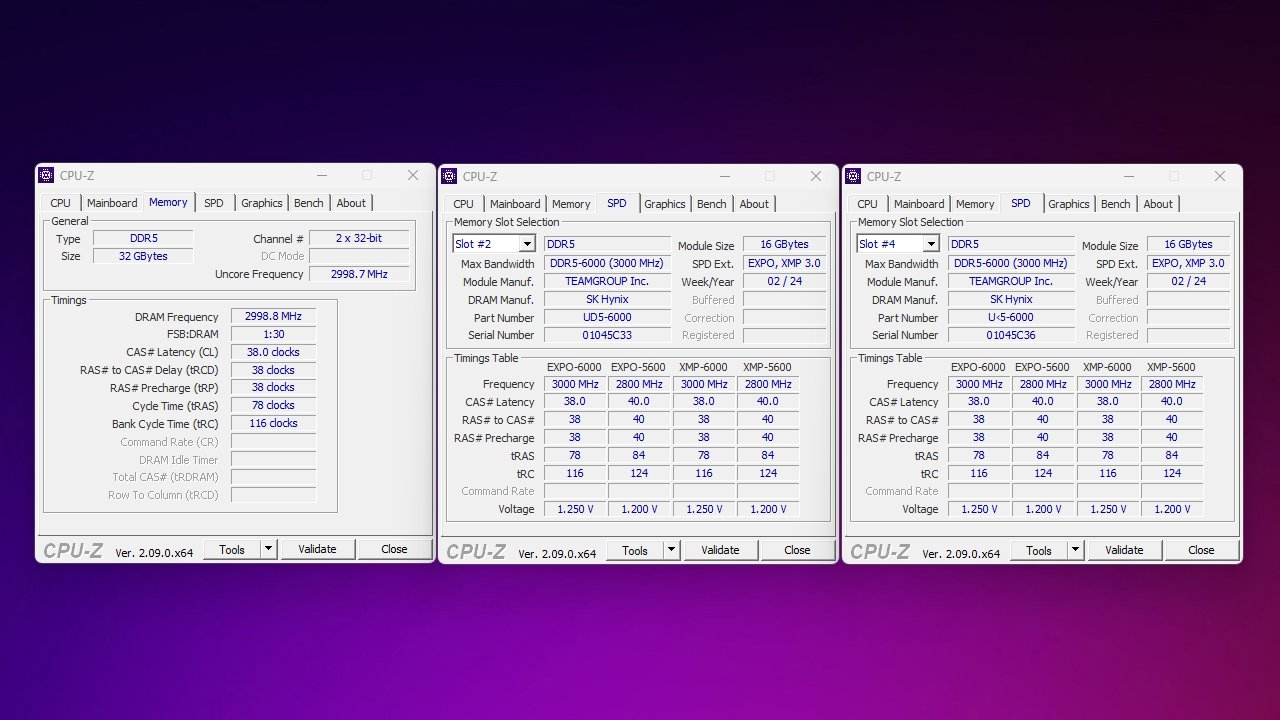Expand Tools dropdown arrow in left window

268,549
